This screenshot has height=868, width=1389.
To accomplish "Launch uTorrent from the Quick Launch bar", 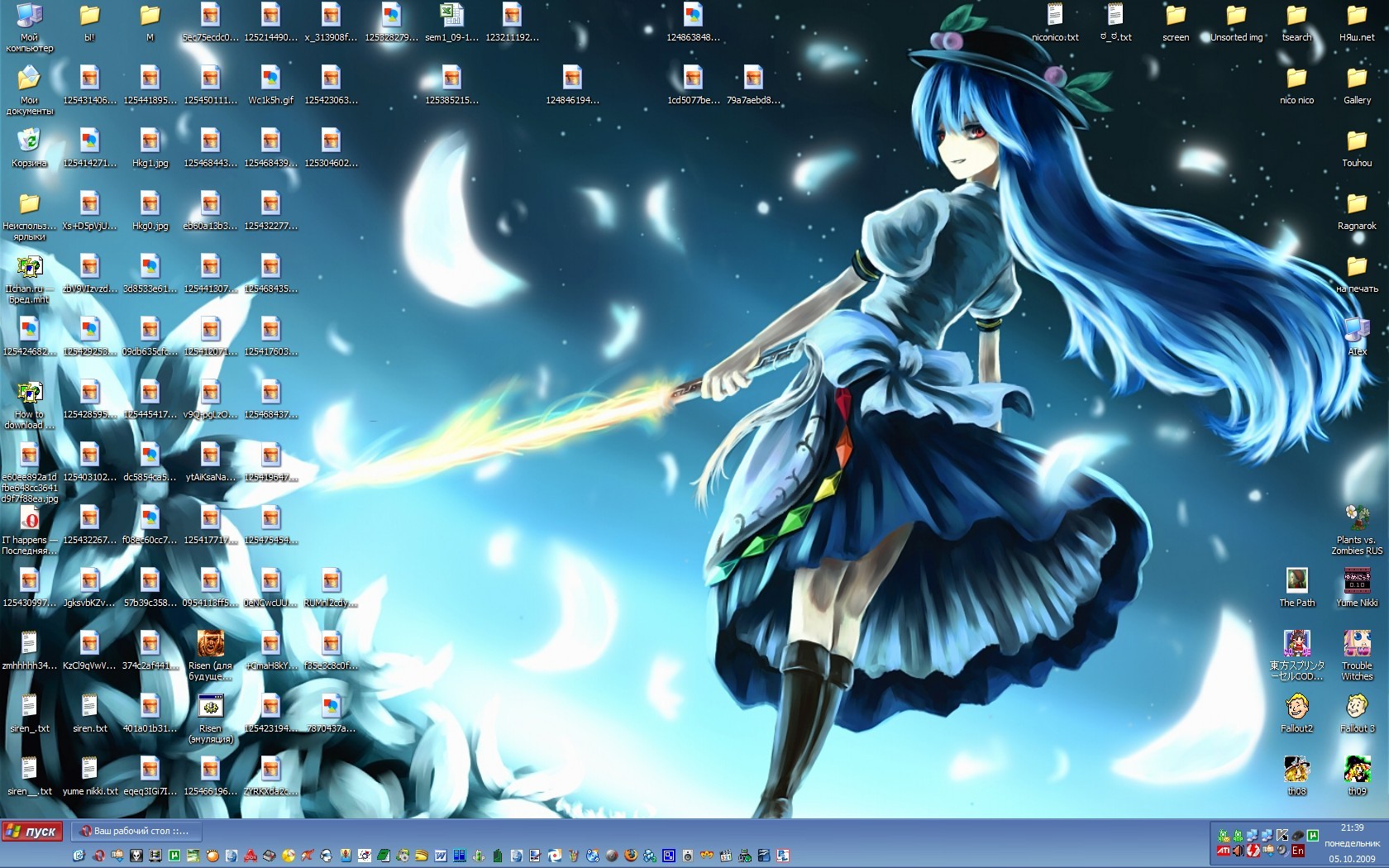I will pyautogui.click(x=174, y=856).
